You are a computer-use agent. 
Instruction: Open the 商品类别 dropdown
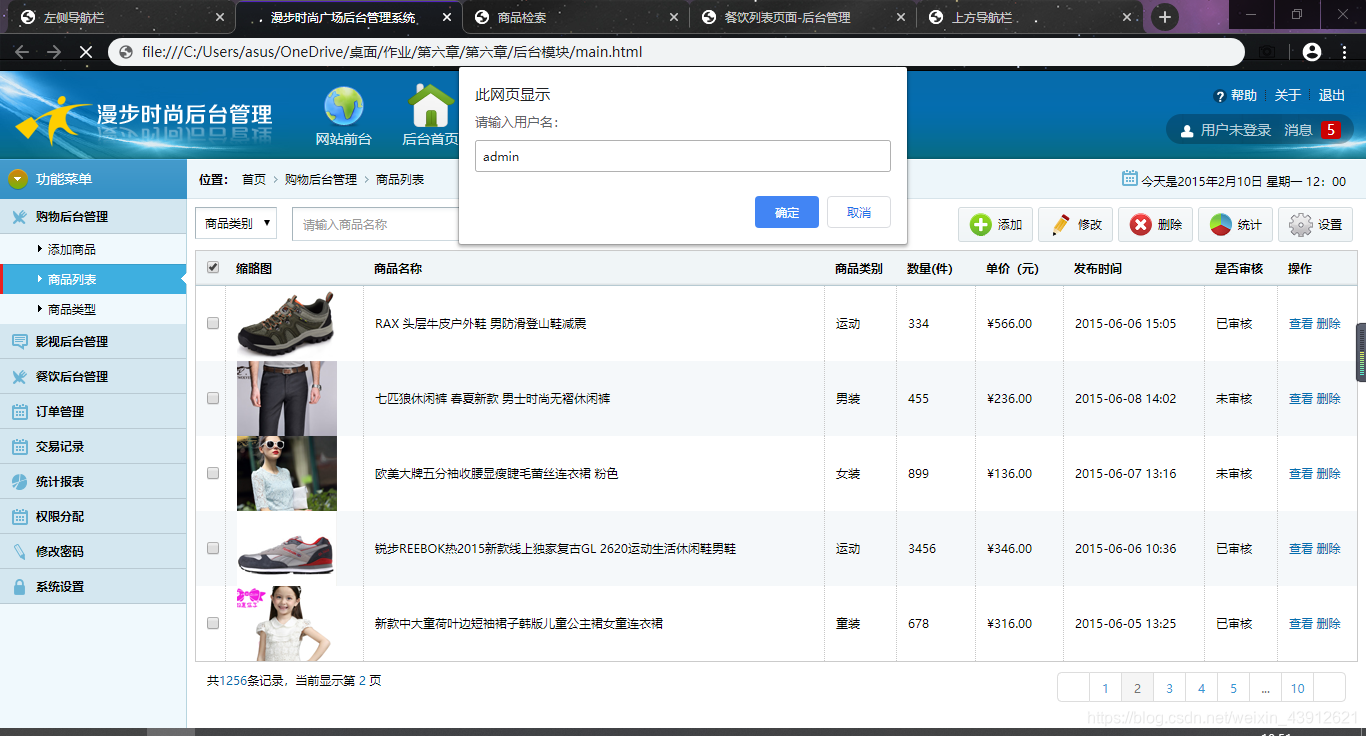click(236, 224)
